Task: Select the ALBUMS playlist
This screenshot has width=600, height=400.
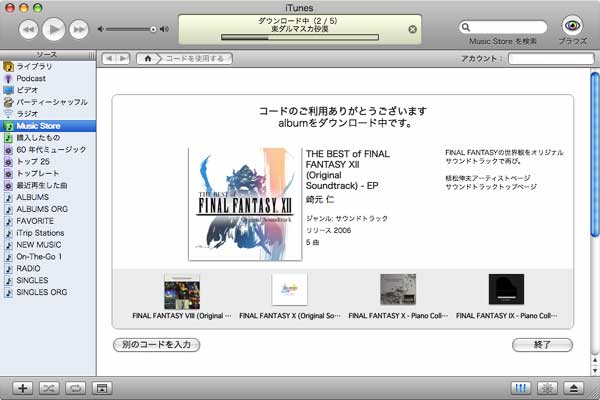Action: point(48,197)
